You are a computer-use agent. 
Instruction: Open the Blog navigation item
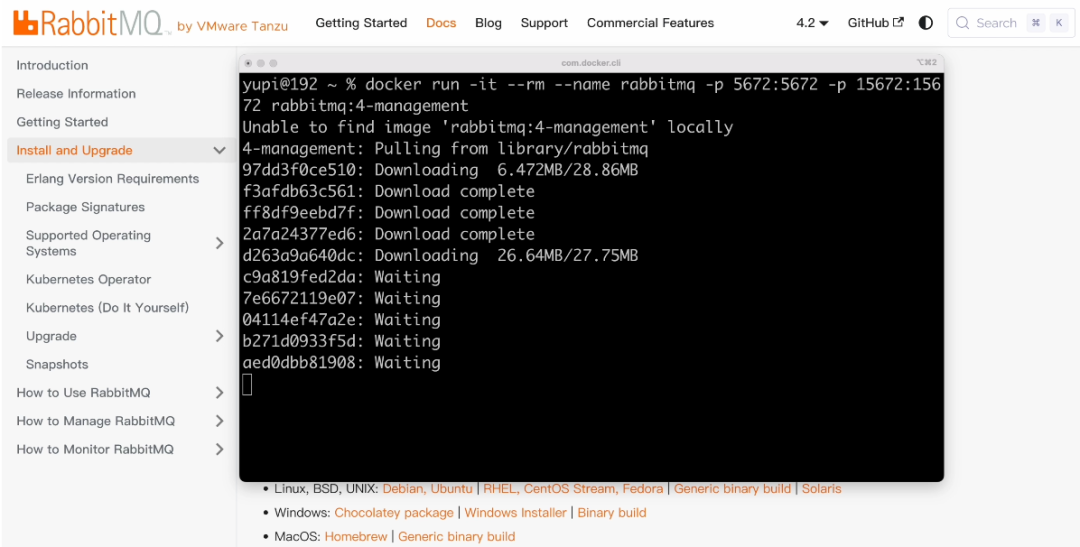[x=488, y=23]
